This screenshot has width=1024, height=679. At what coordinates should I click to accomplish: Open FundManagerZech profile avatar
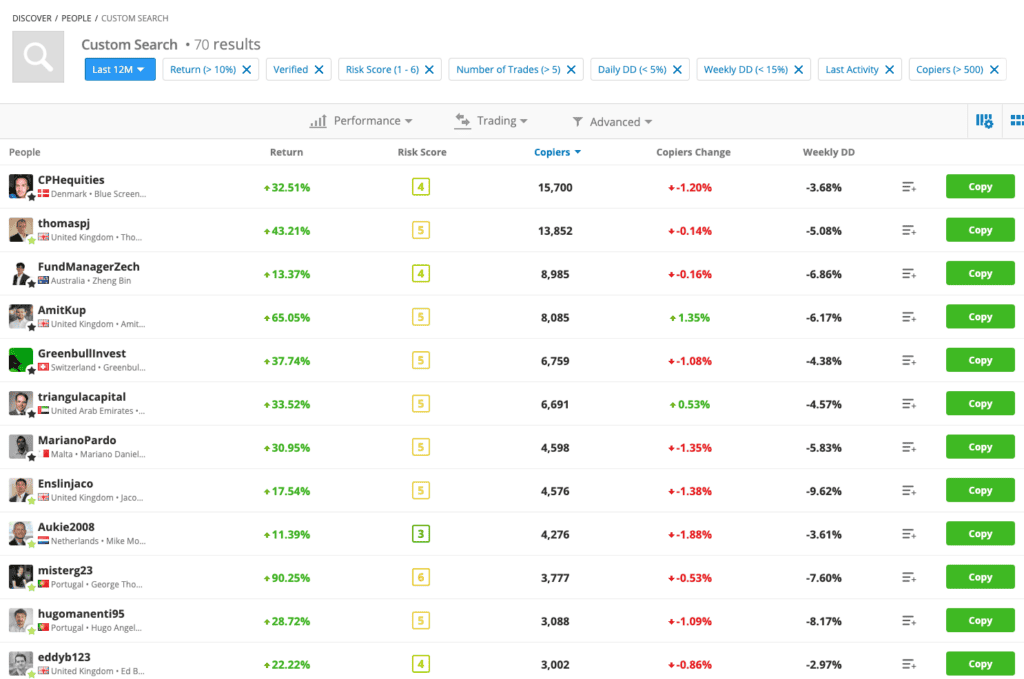pyautogui.click(x=21, y=273)
